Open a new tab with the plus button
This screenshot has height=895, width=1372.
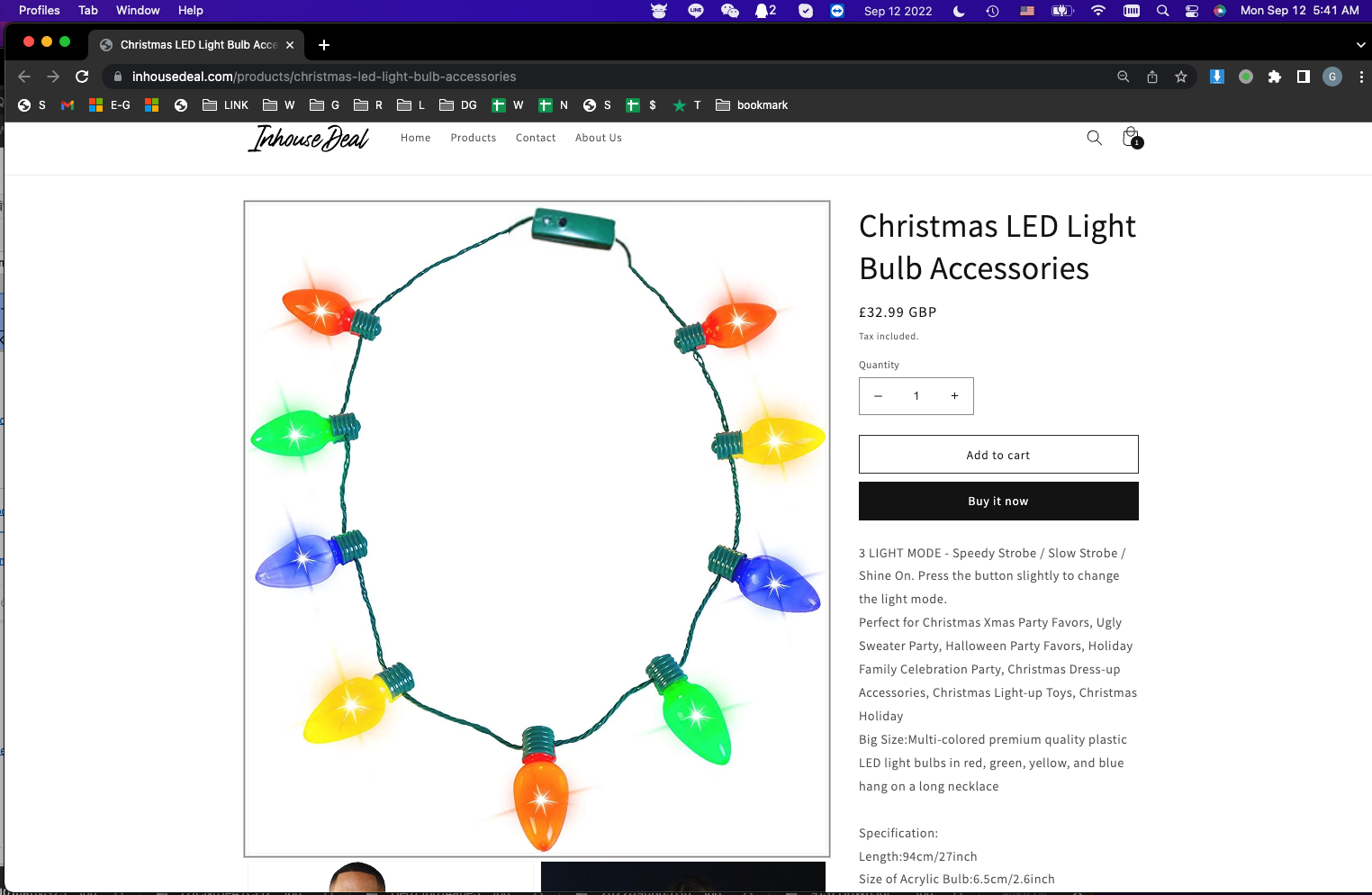click(324, 45)
